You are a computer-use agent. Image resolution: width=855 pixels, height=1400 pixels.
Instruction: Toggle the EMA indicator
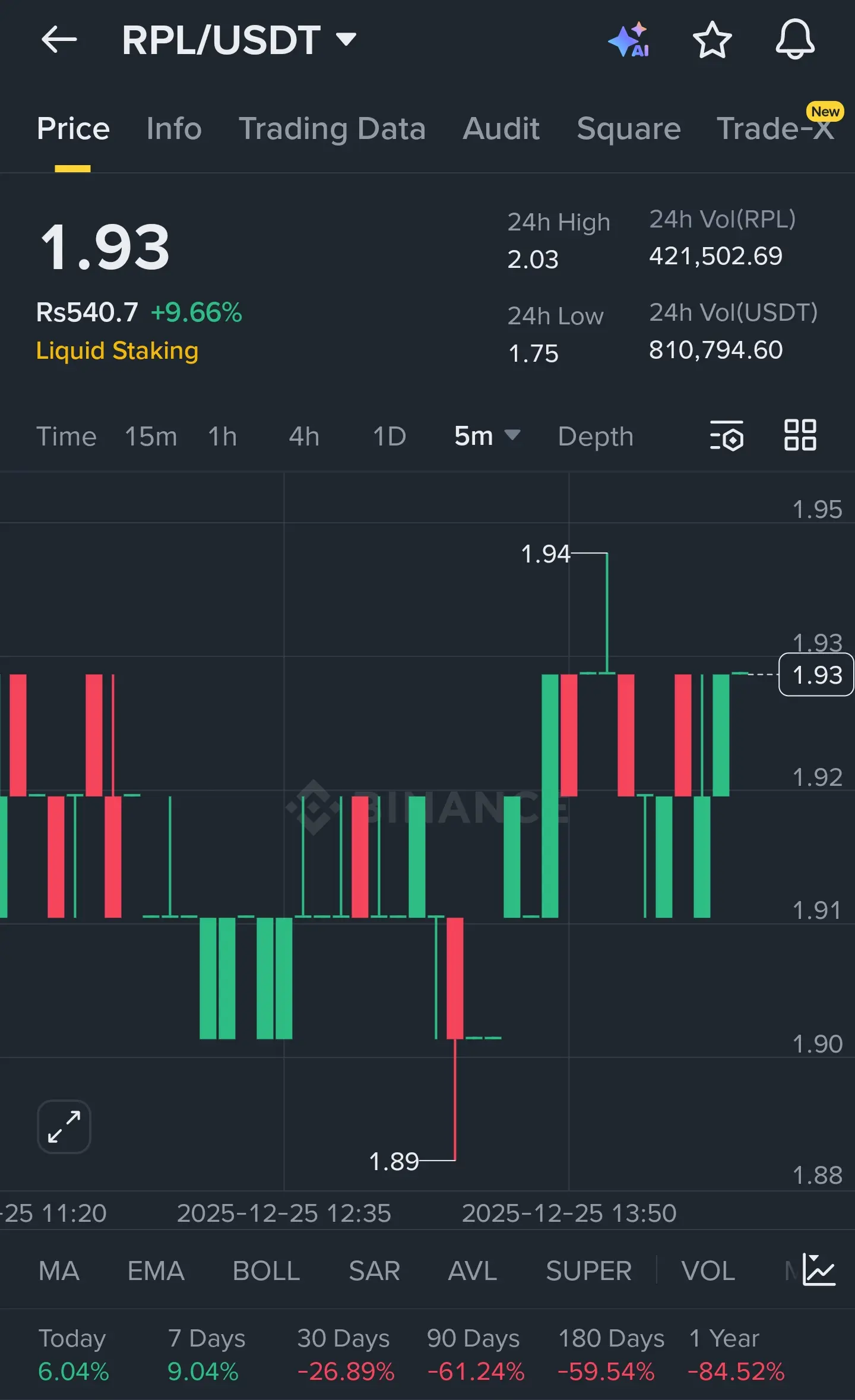pyautogui.click(x=156, y=1271)
